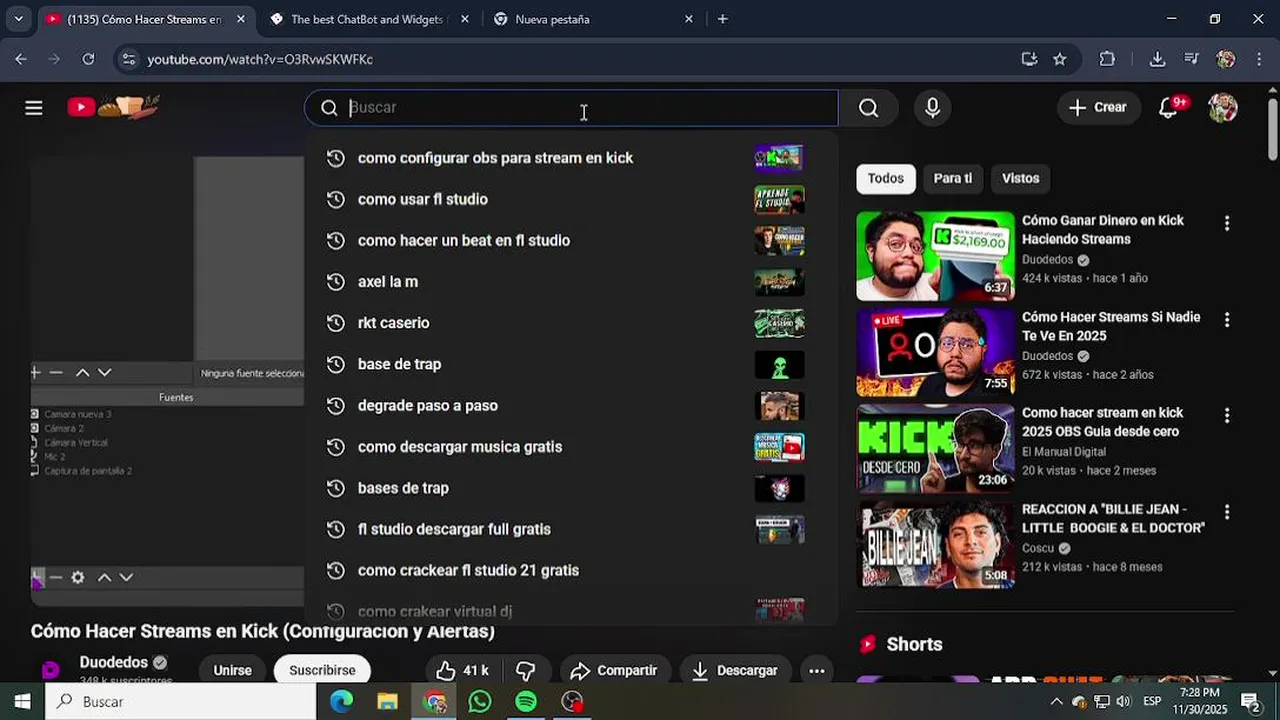Click the El Manual Digital channel name

(1064, 452)
